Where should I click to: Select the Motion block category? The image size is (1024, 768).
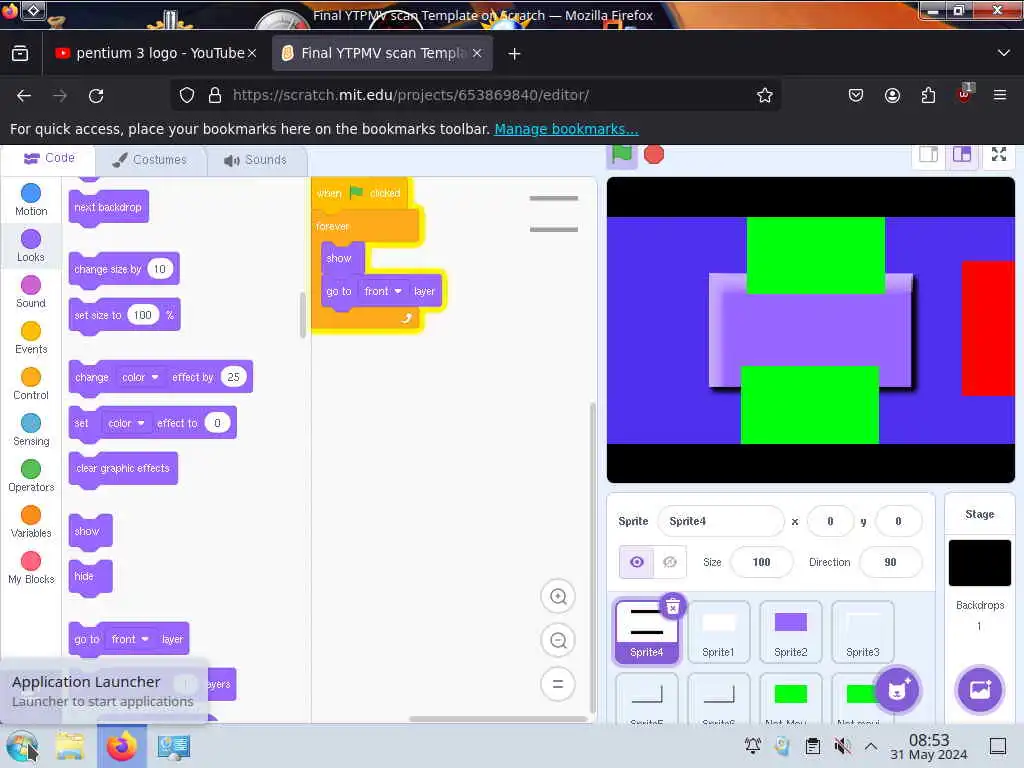coord(31,200)
